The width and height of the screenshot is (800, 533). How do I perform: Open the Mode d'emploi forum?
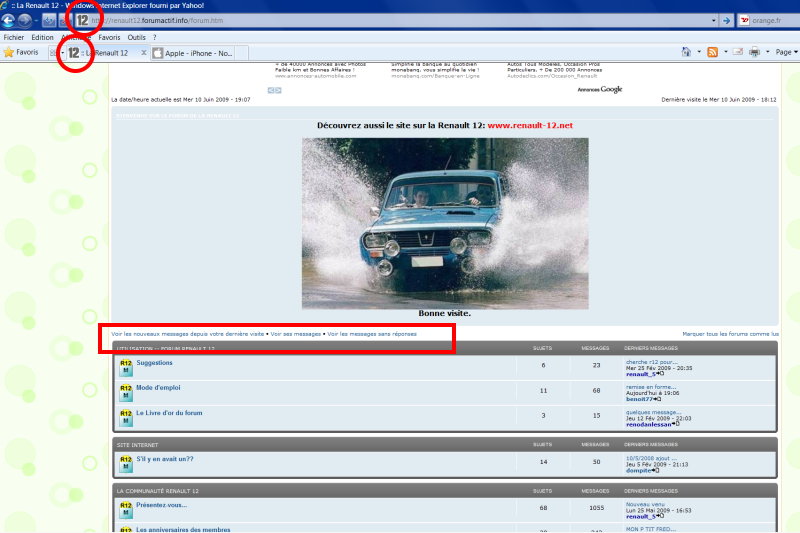pos(158,388)
